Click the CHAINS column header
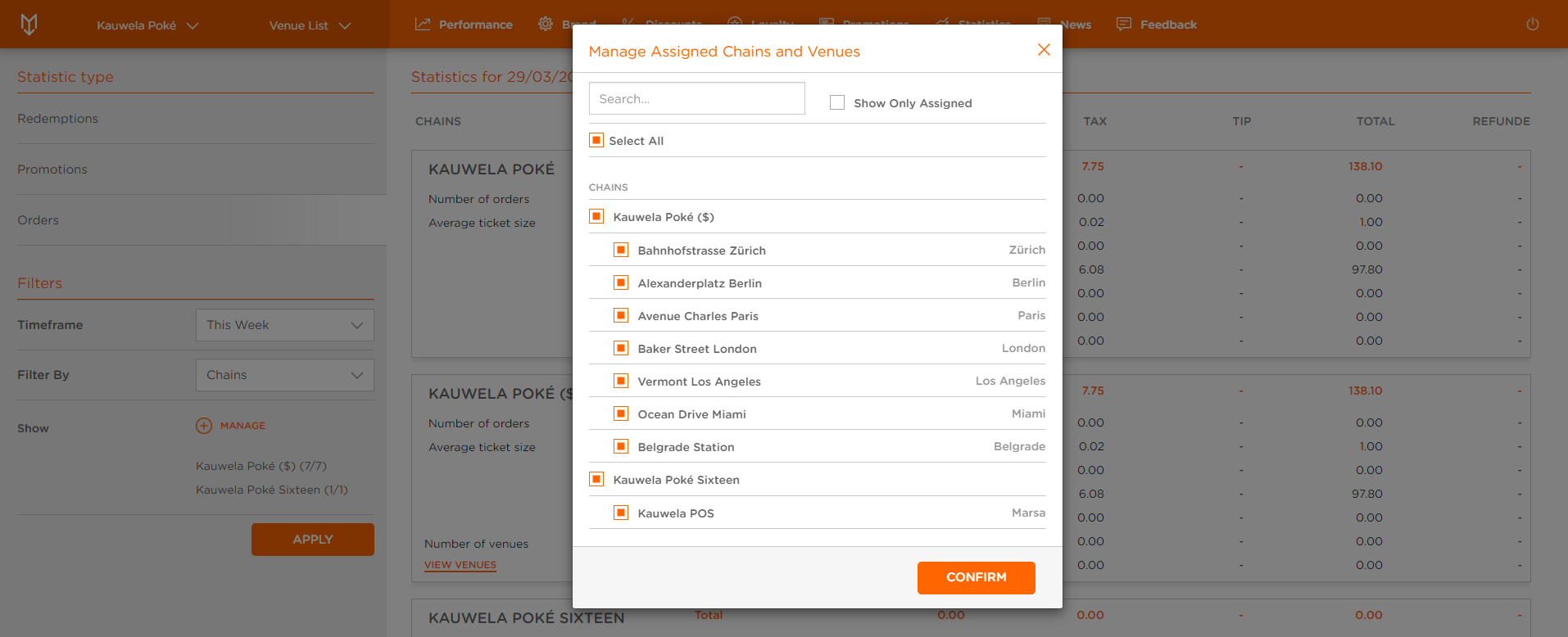1568x637 pixels. click(438, 121)
